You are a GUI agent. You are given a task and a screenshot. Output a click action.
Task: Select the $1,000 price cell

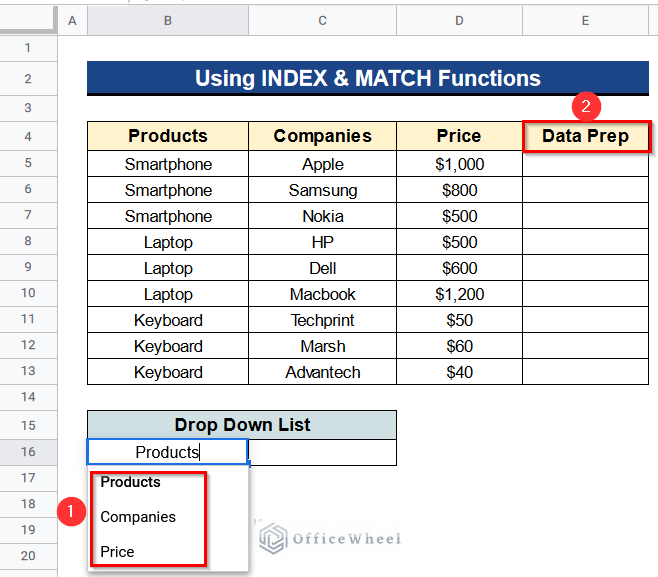460,164
